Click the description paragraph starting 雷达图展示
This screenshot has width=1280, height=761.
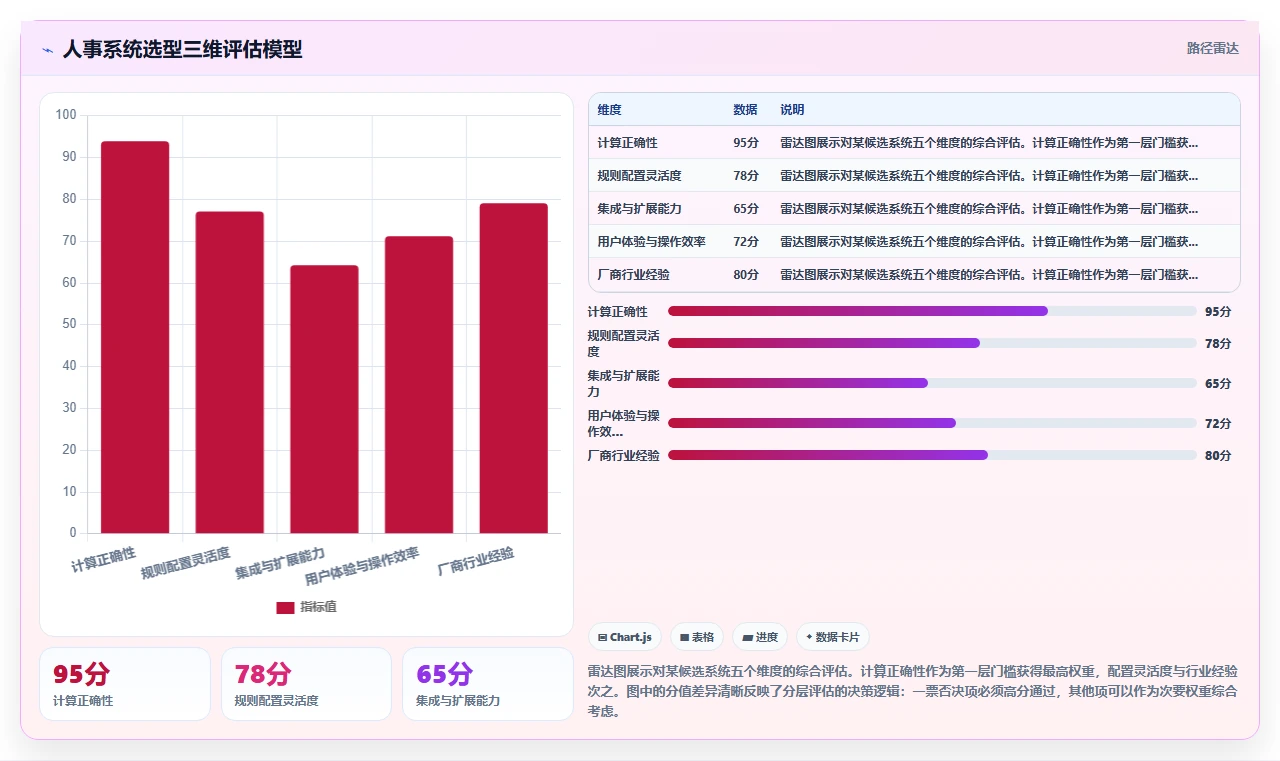(914, 691)
